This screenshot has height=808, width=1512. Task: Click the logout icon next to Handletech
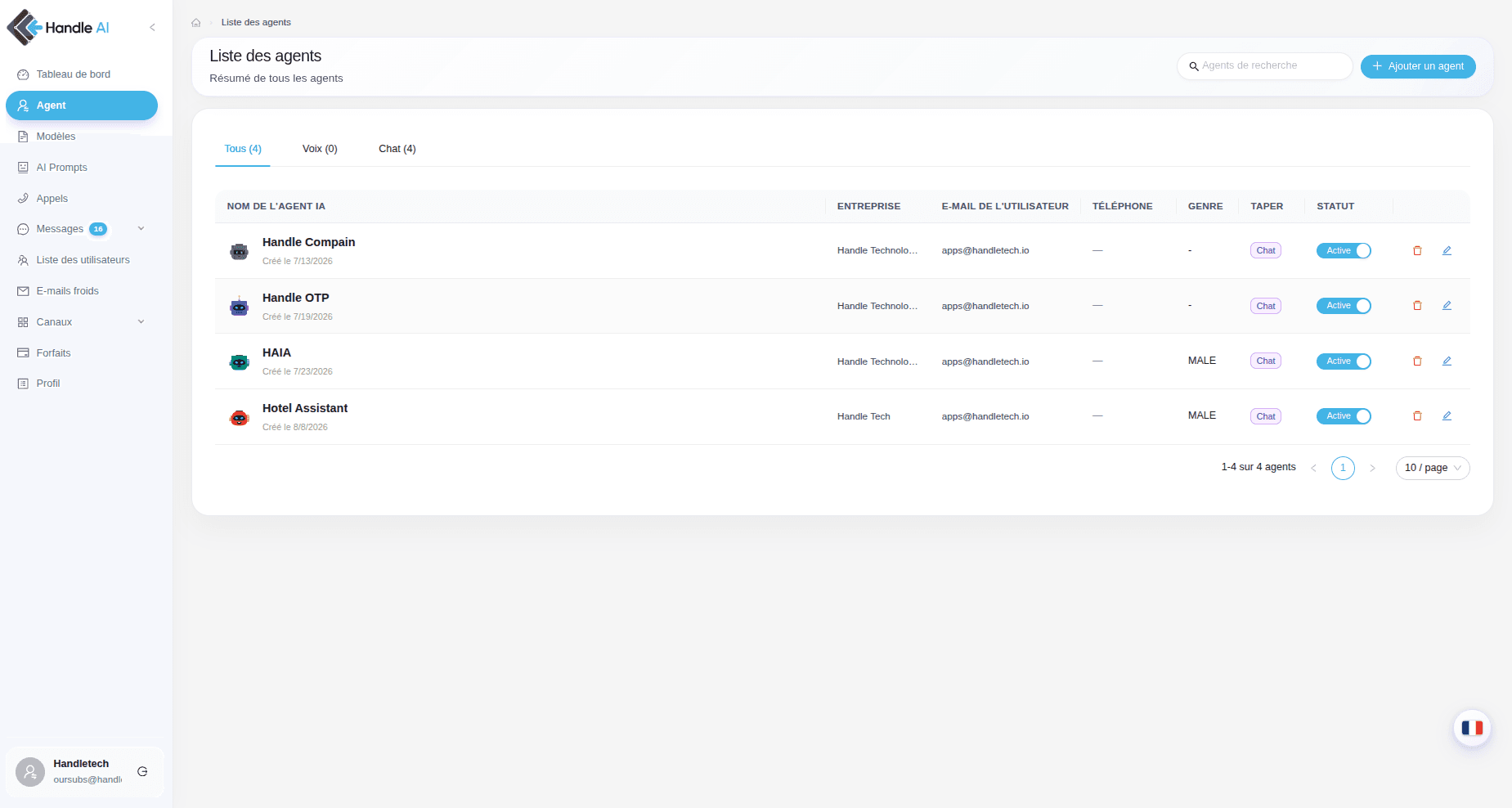(142, 771)
